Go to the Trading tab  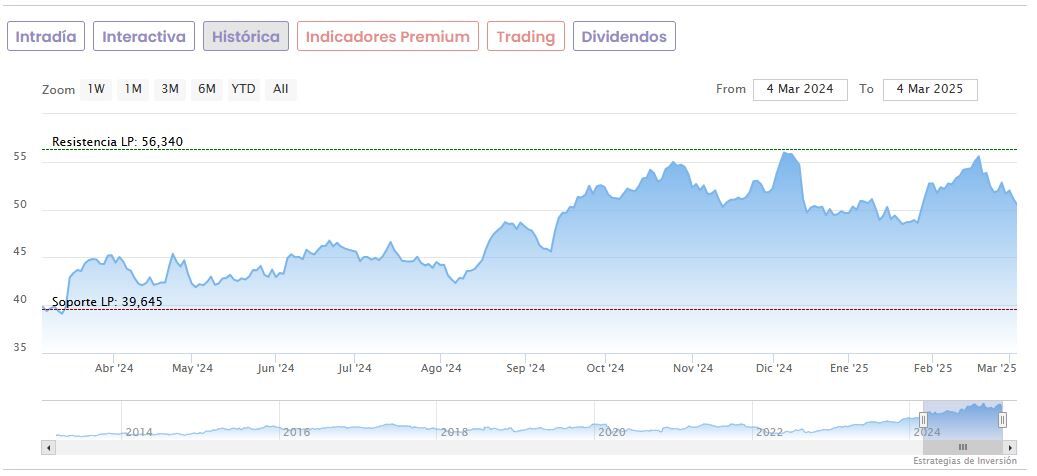tap(525, 37)
